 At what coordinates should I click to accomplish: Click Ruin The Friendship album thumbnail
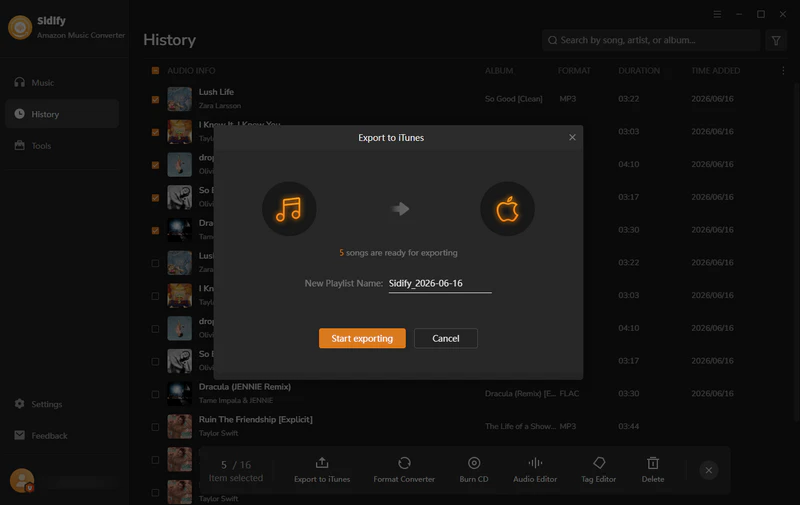tap(180, 426)
